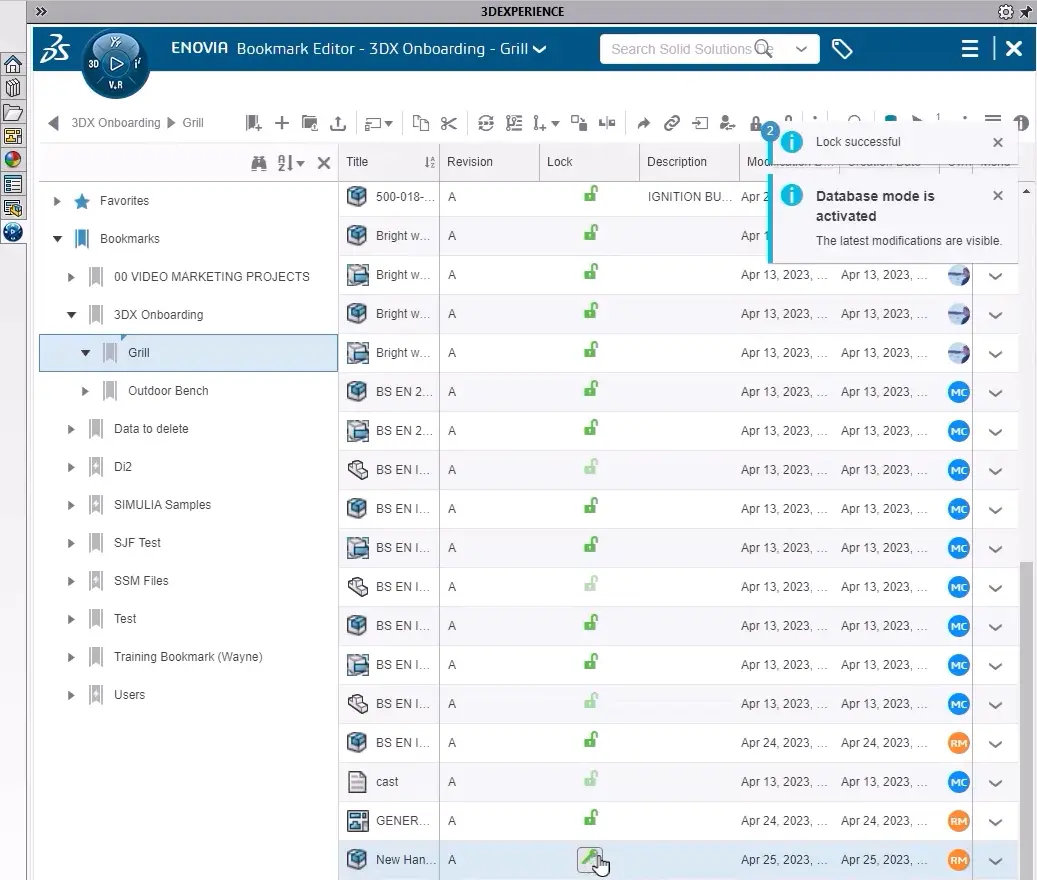This screenshot has height=880, width=1037.
Task: Click the Title column sort icon
Action: pos(430,163)
